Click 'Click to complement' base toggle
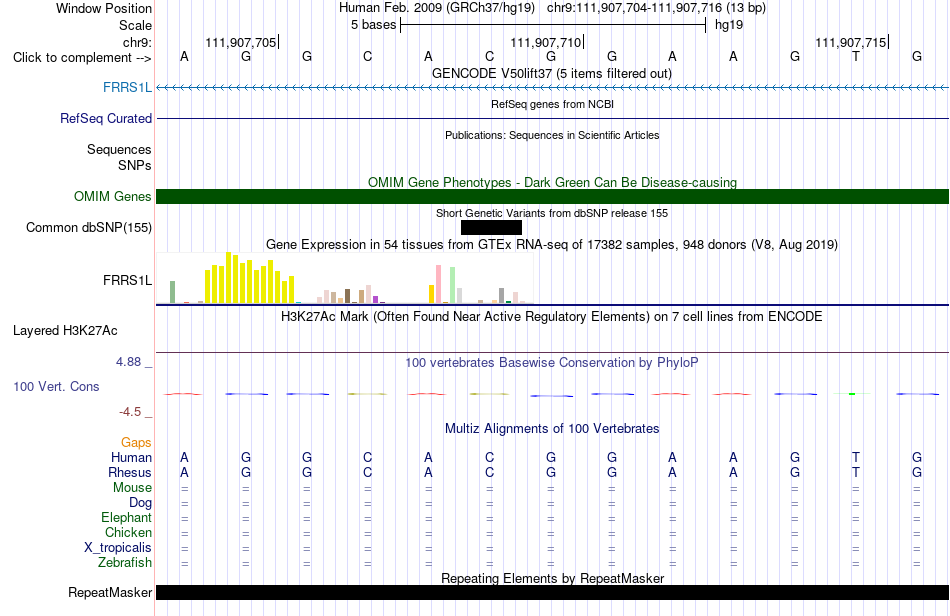 point(82,58)
